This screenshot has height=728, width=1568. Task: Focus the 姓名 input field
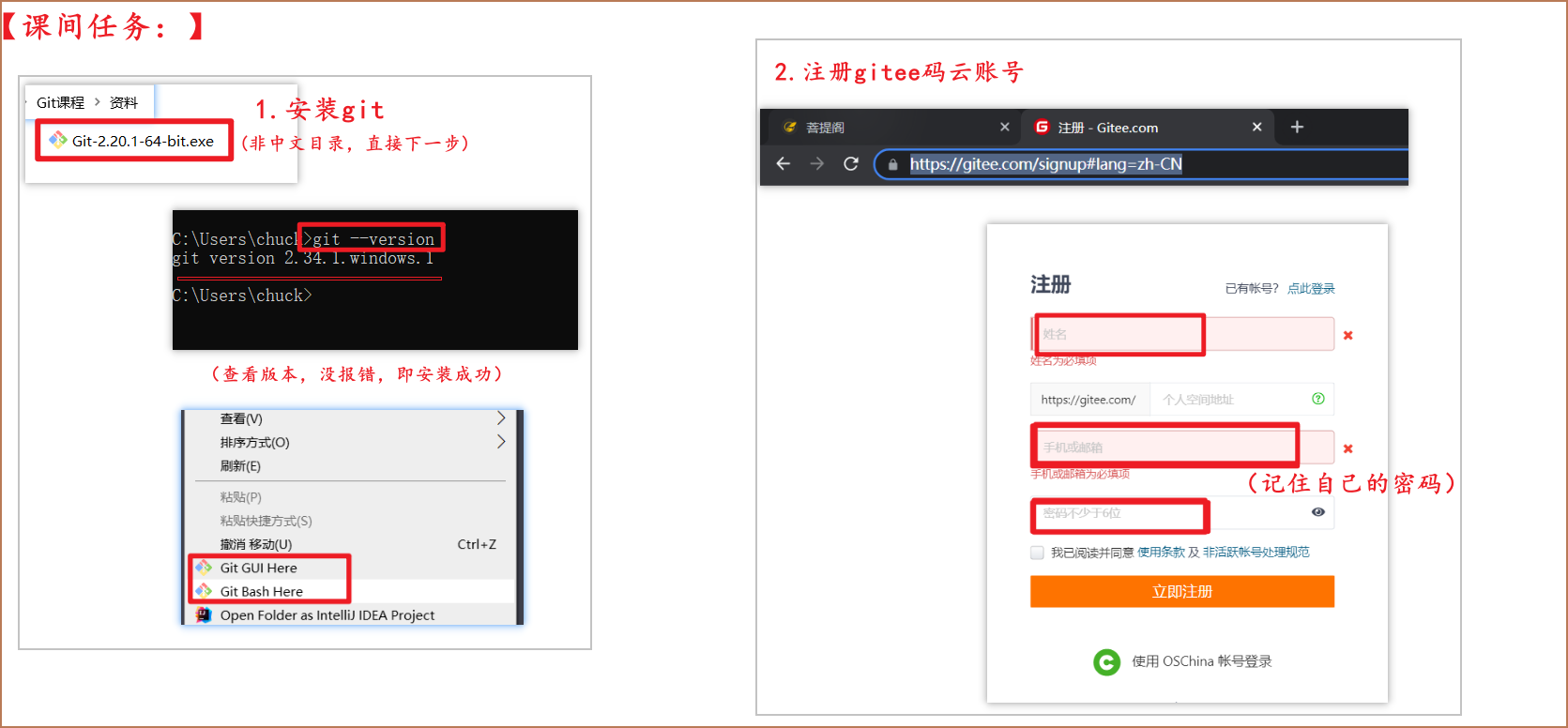1182,334
